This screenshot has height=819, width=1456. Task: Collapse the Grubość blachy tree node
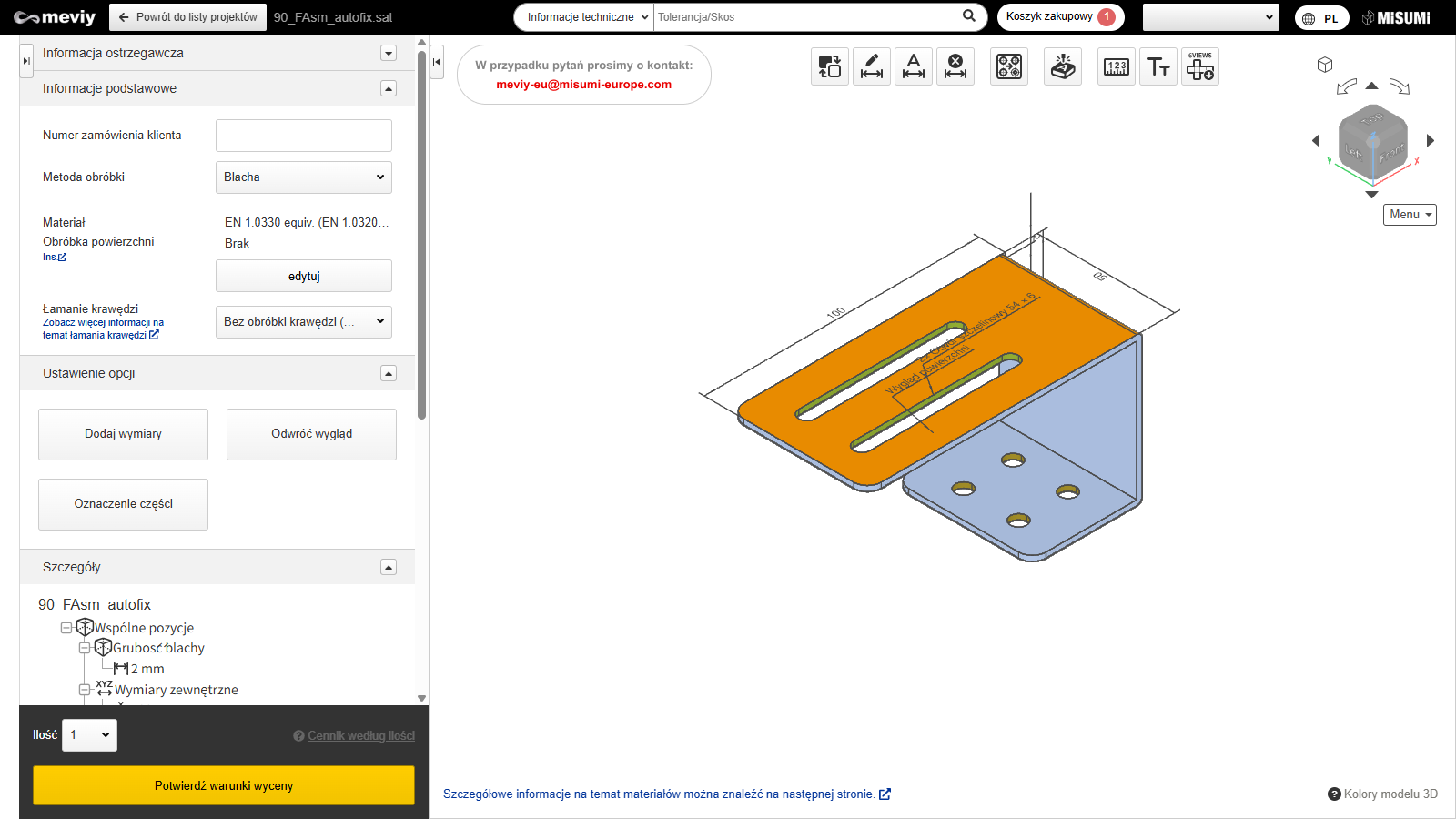85,648
